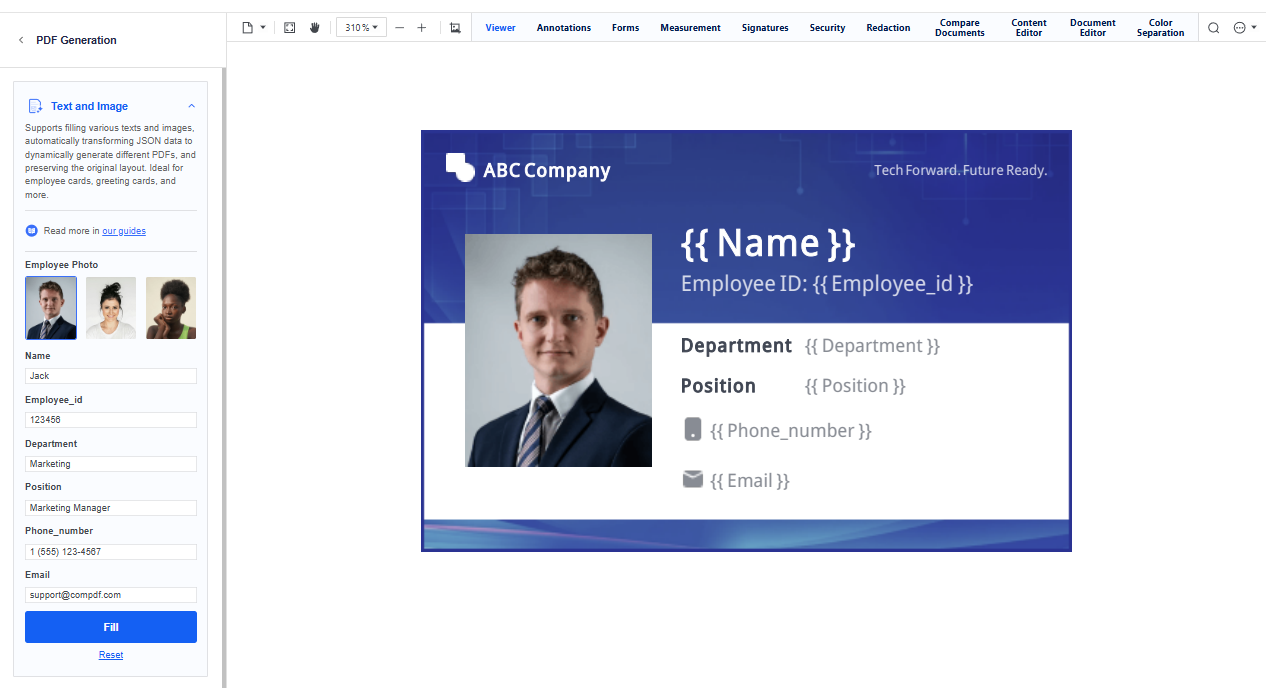Click the Fill button
Image resolution: width=1266 pixels, height=688 pixels.
(110, 627)
